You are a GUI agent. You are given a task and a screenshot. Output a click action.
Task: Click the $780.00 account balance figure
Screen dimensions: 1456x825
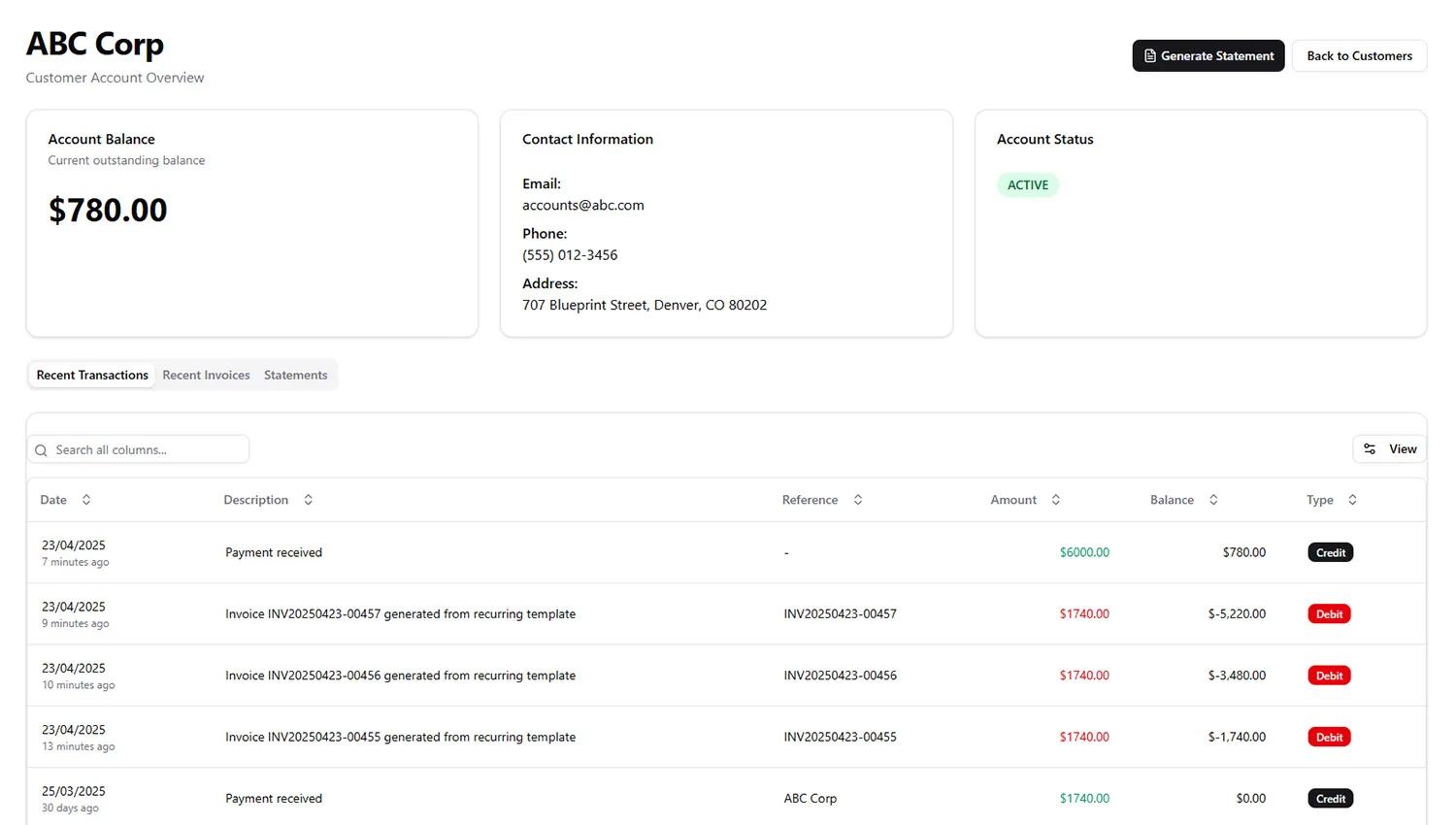coord(108,211)
